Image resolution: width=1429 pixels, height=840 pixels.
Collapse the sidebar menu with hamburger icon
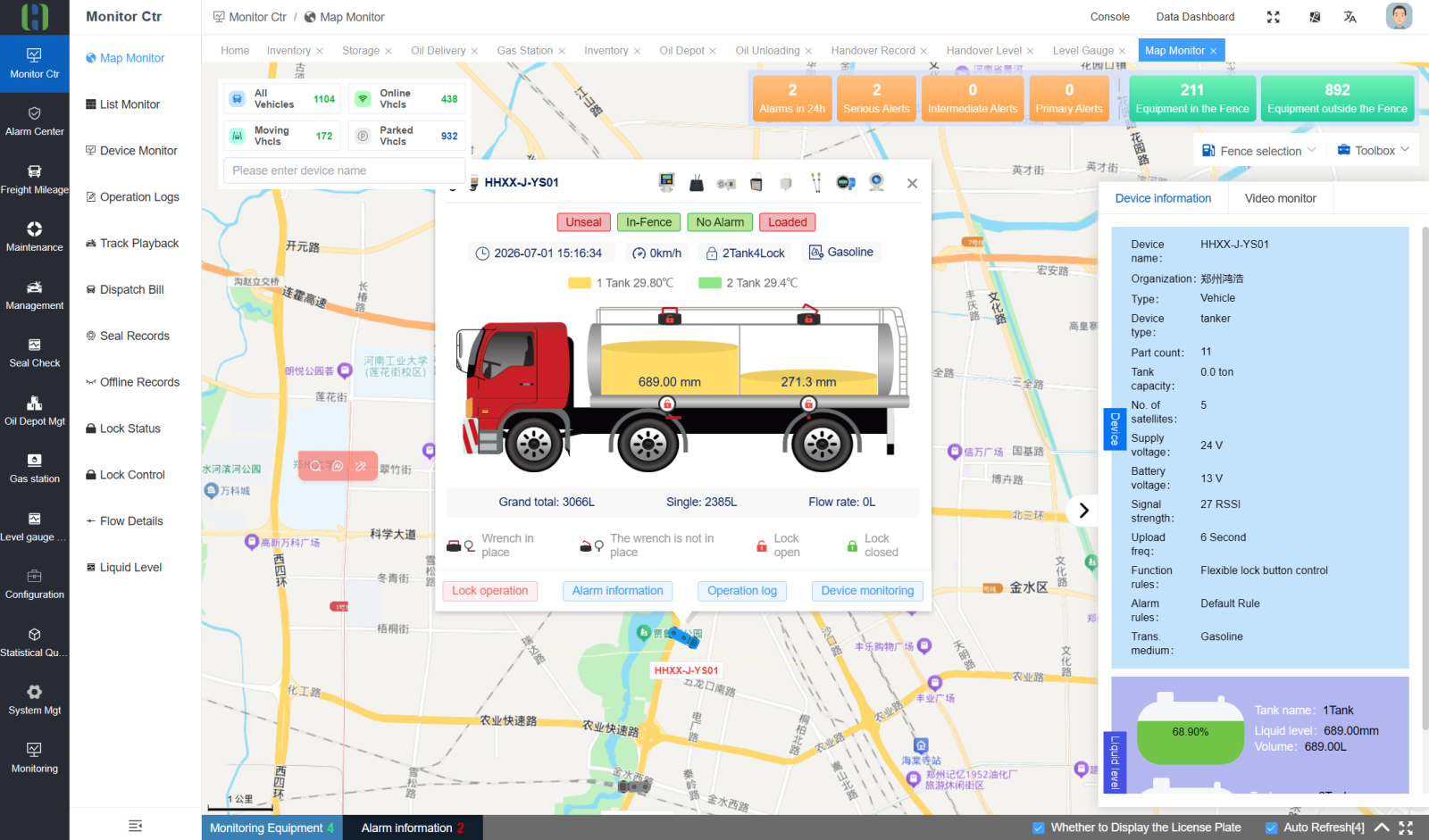(136, 826)
